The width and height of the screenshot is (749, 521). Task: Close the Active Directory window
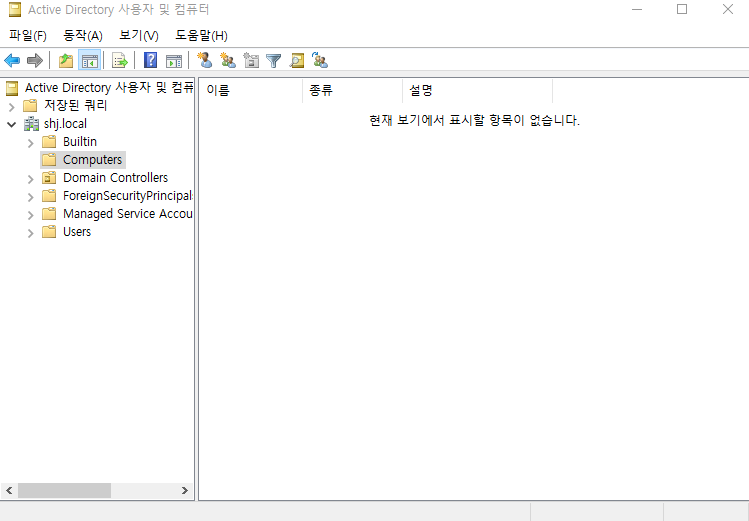728,10
